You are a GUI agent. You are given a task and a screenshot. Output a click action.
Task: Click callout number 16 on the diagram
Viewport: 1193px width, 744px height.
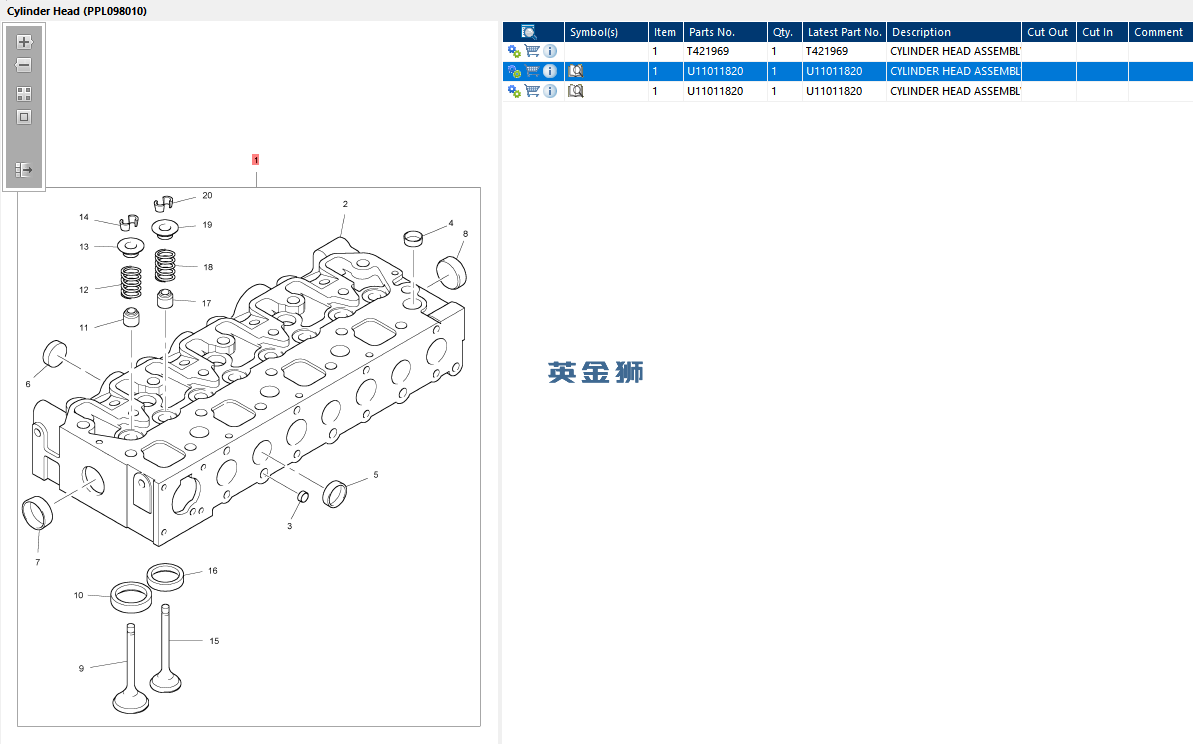click(212, 571)
